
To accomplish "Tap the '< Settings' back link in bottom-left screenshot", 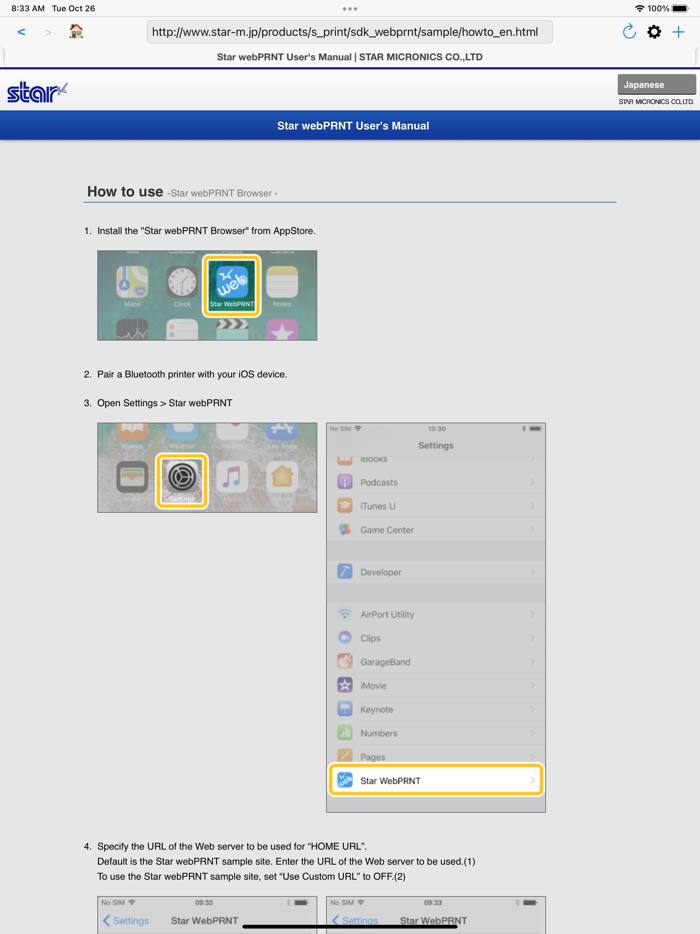I will pyautogui.click(x=126, y=920).
